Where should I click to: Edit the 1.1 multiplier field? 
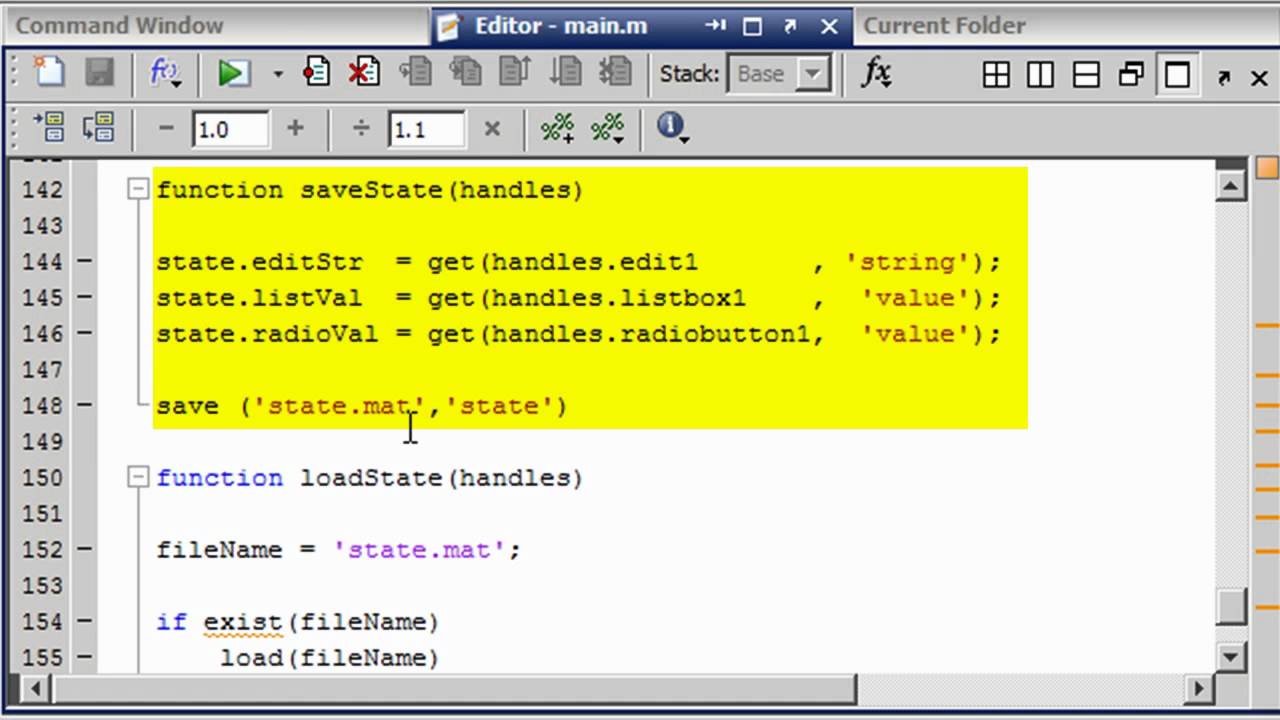click(x=427, y=129)
